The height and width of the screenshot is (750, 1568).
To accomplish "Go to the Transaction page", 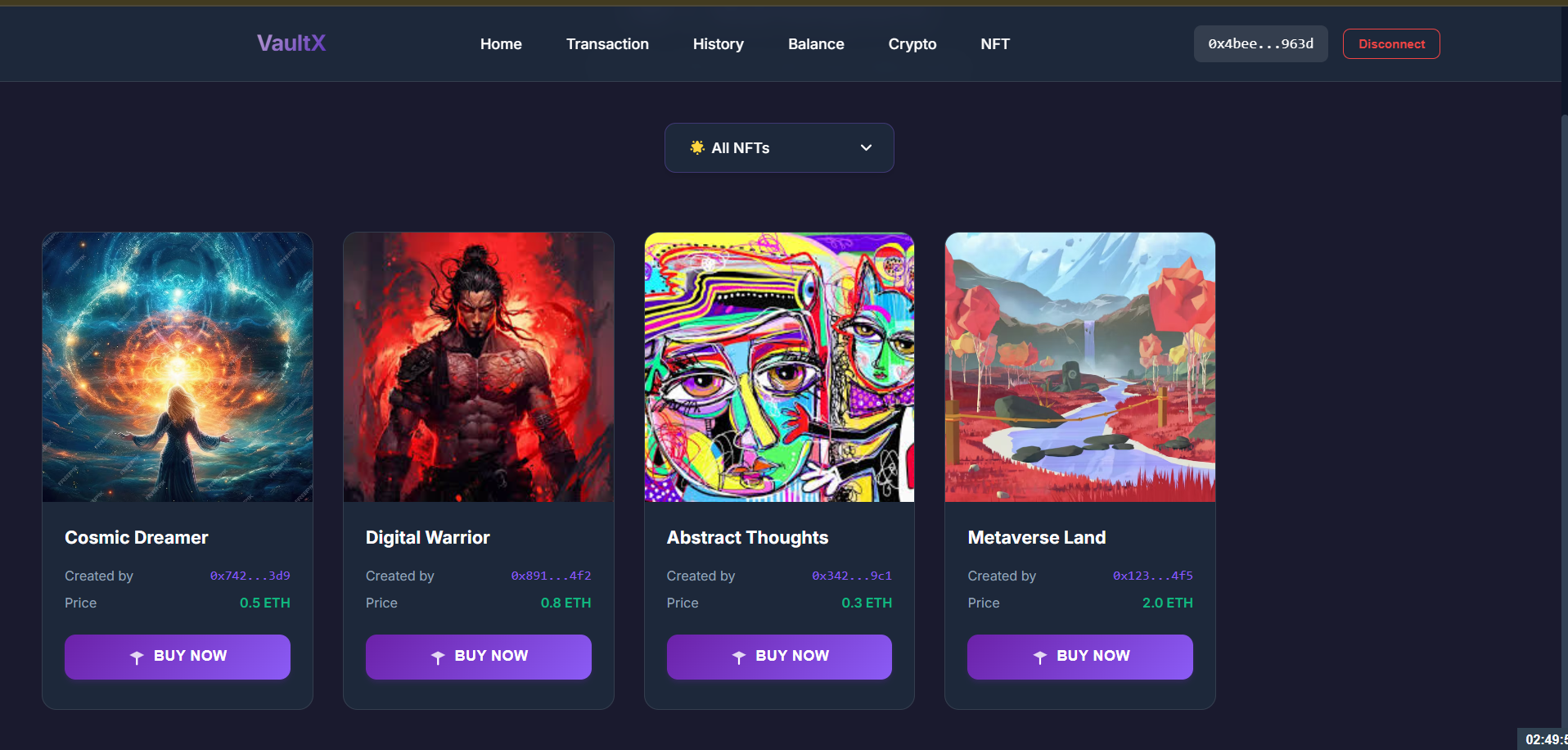I will (x=607, y=44).
